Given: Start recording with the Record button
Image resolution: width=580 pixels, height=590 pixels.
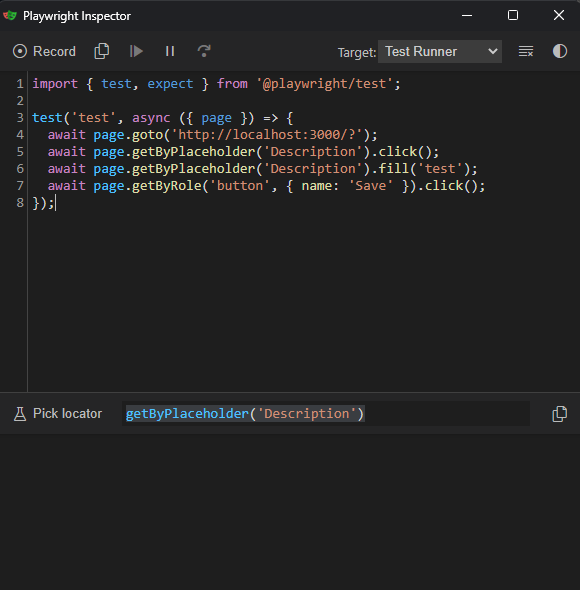Looking at the screenshot, I should pos(44,51).
